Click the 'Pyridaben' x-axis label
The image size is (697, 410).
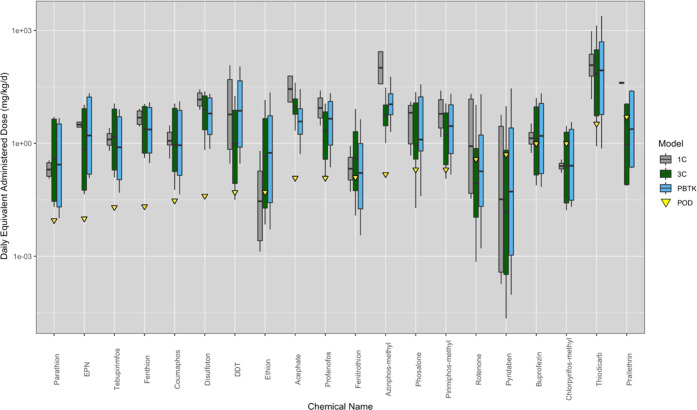click(509, 370)
